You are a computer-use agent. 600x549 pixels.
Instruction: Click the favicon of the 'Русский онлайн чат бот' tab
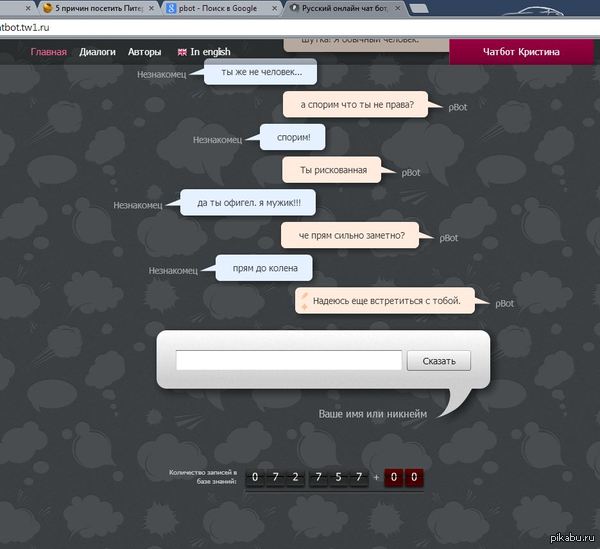[294, 7]
